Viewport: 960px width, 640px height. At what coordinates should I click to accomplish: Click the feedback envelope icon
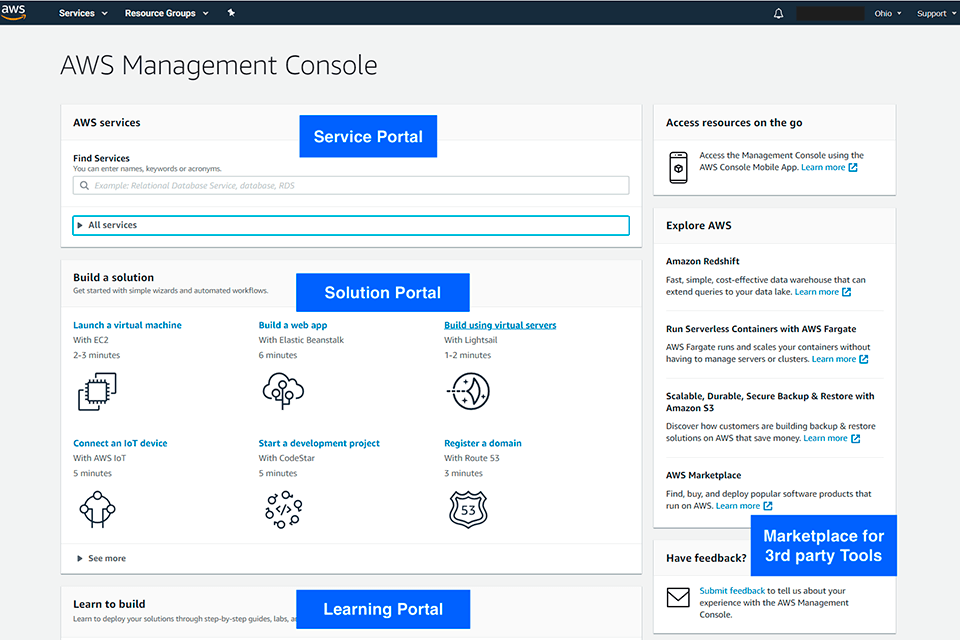[x=678, y=597]
